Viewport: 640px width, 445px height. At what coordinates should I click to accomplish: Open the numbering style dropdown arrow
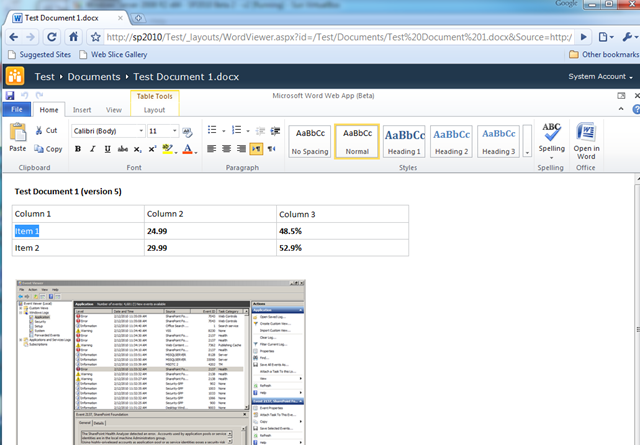(248, 131)
